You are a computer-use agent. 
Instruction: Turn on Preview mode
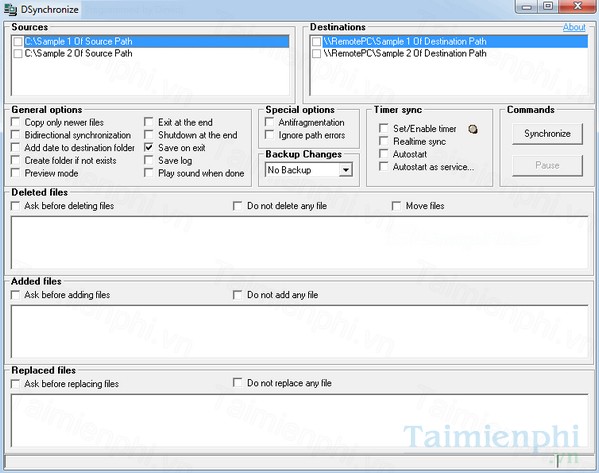tap(16, 173)
